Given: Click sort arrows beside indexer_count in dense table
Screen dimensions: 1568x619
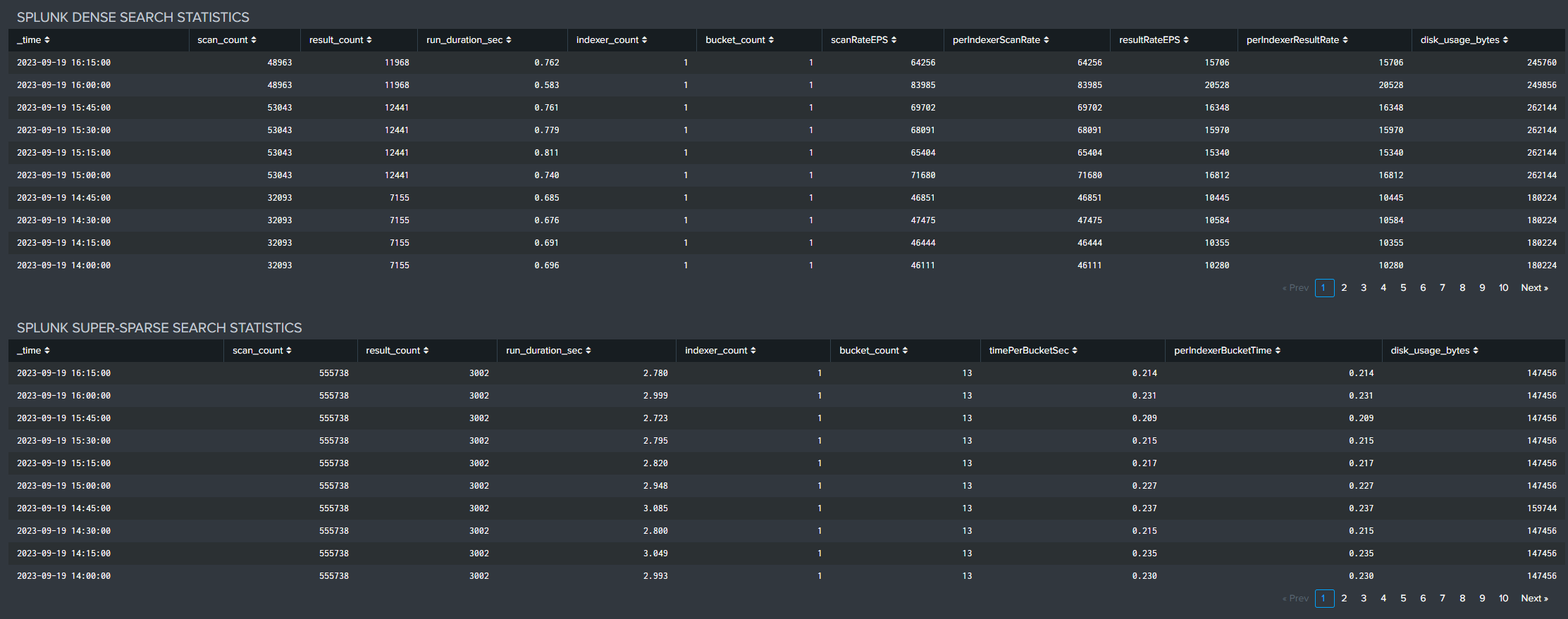Looking at the screenshot, I should pyautogui.click(x=644, y=40).
